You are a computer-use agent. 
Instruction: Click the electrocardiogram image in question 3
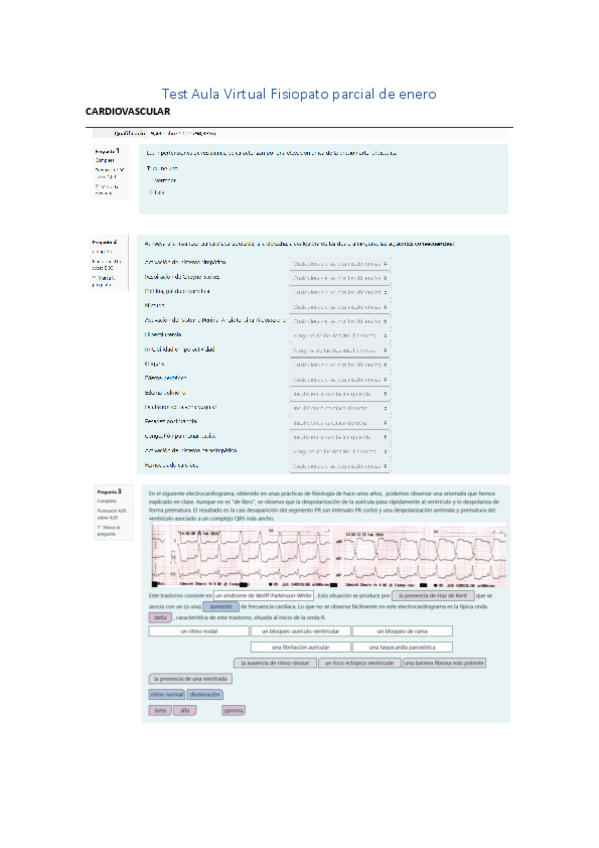tap(328, 555)
